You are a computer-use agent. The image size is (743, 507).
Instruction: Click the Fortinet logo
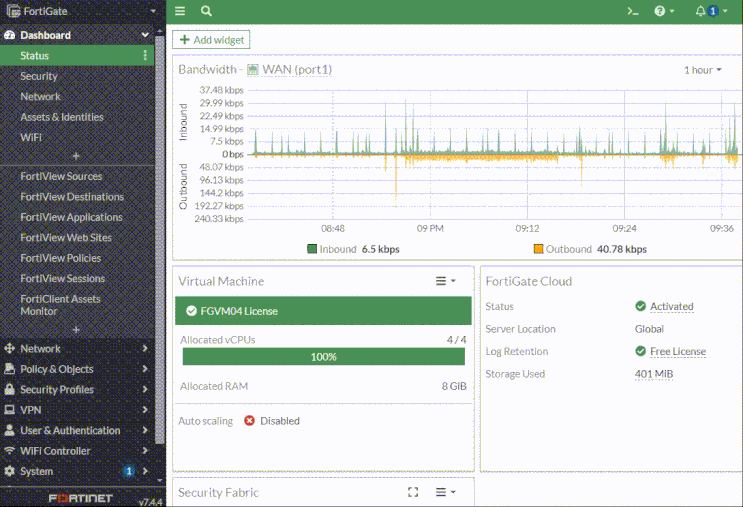pyautogui.click(x=81, y=498)
